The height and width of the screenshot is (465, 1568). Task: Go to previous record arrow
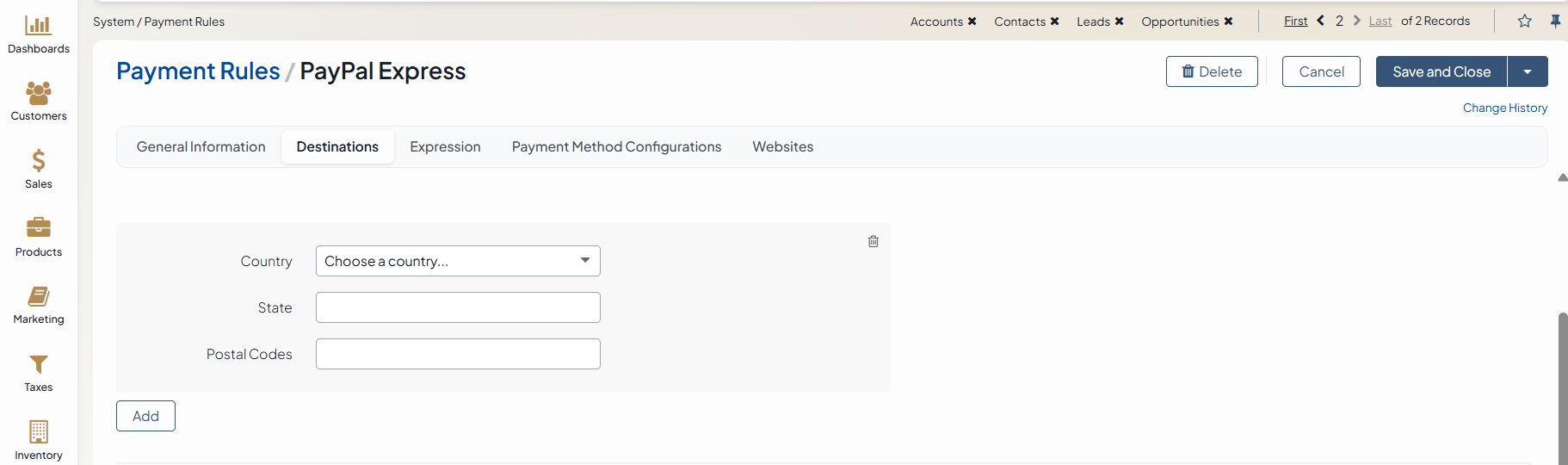(x=1320, y=21)
